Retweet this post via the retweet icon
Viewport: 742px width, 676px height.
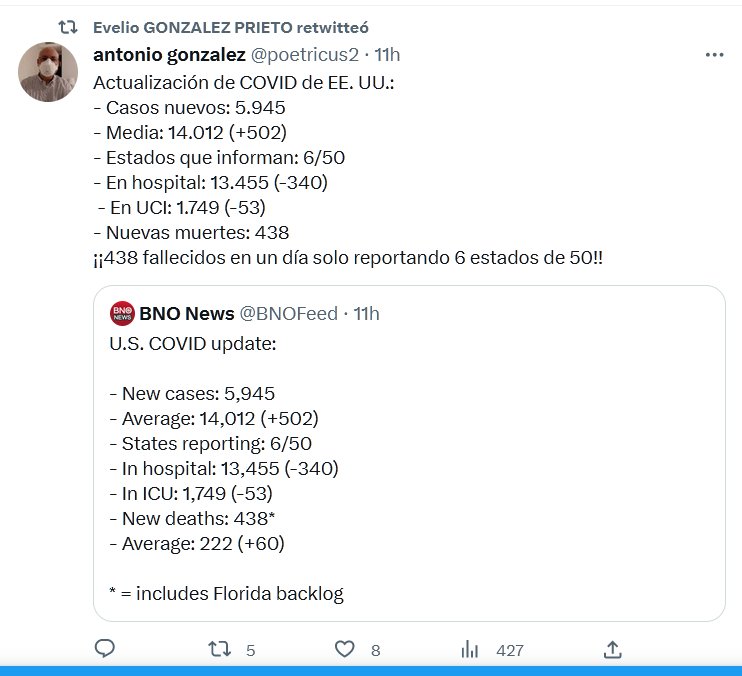[218, 649]
